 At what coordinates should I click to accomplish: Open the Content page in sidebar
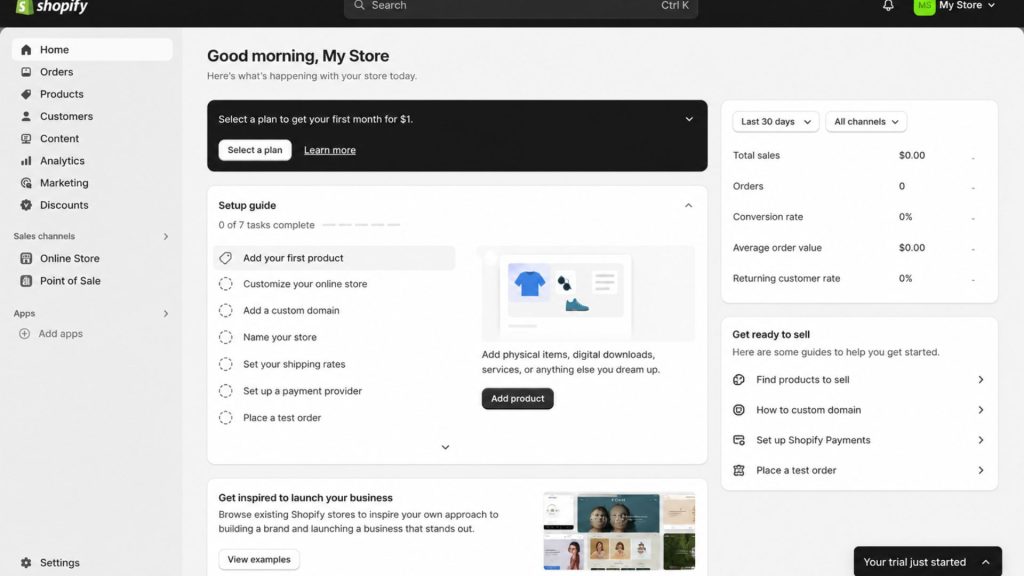[92, 138]
